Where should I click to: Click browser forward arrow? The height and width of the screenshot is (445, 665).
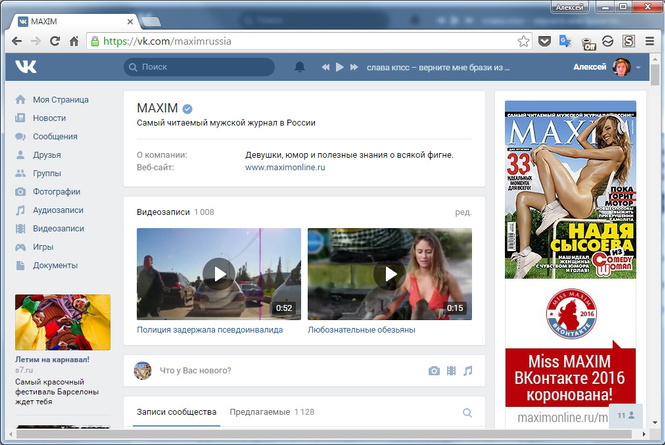click(36, 41)
